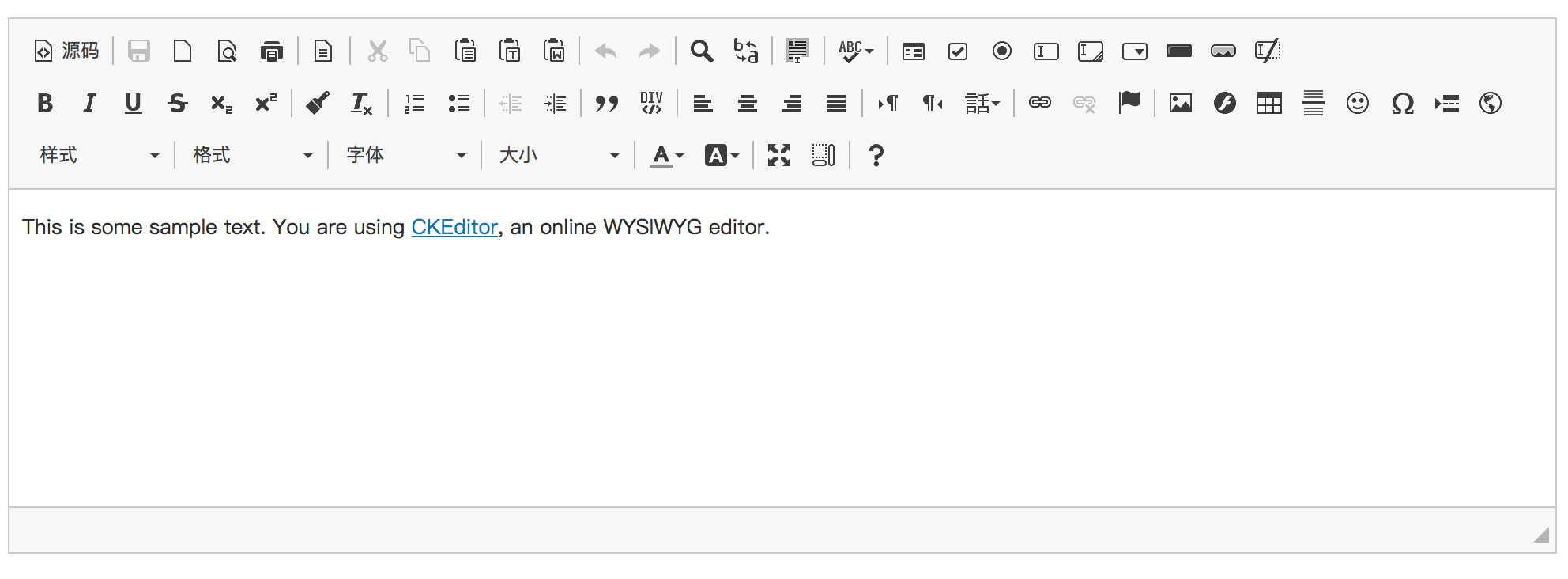Viewport: 1568px width, 579px height.
Task: Insert a textarea form field
Action: tap(1091, 51)
